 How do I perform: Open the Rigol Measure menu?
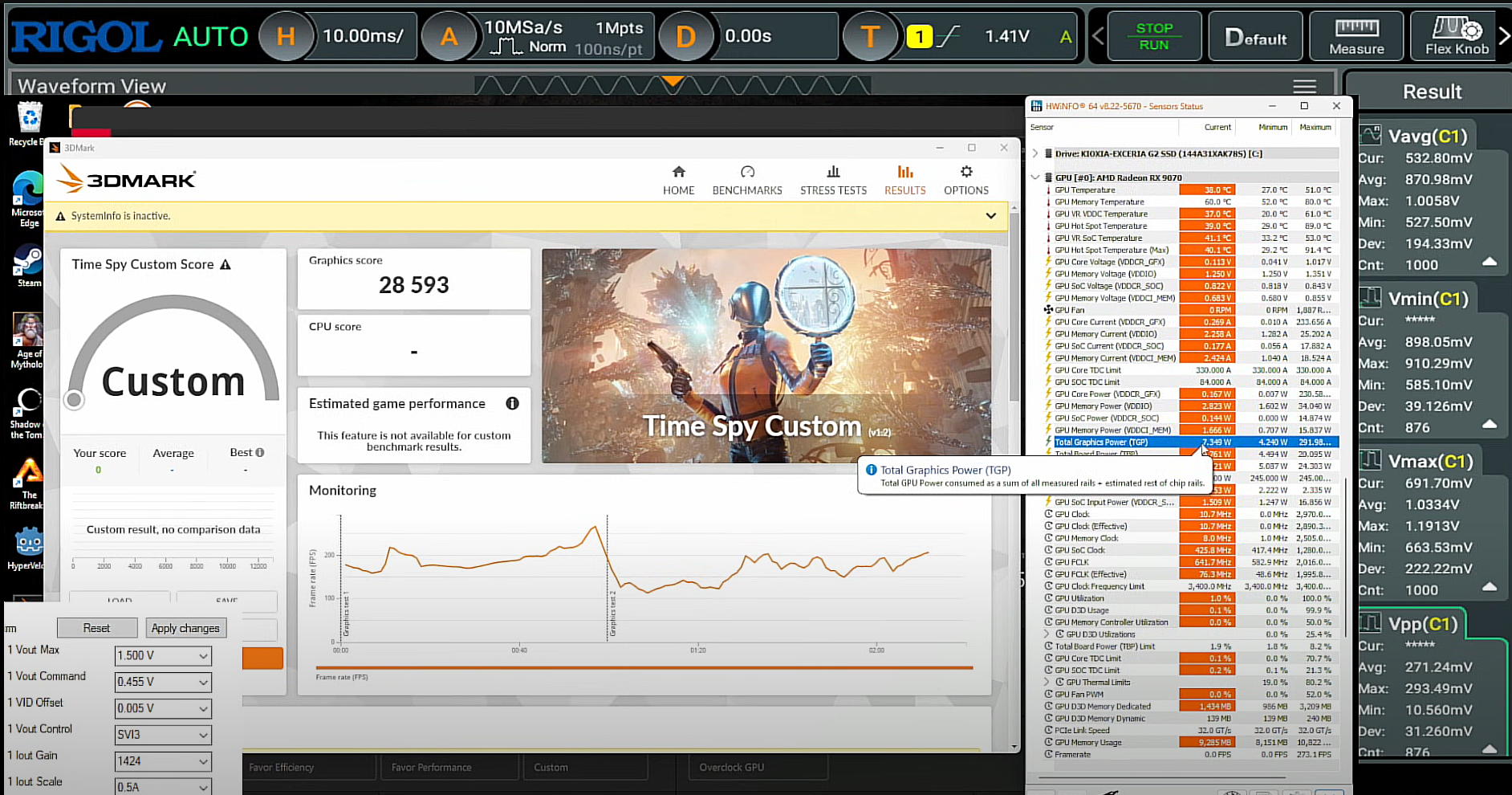(1356, 36)
